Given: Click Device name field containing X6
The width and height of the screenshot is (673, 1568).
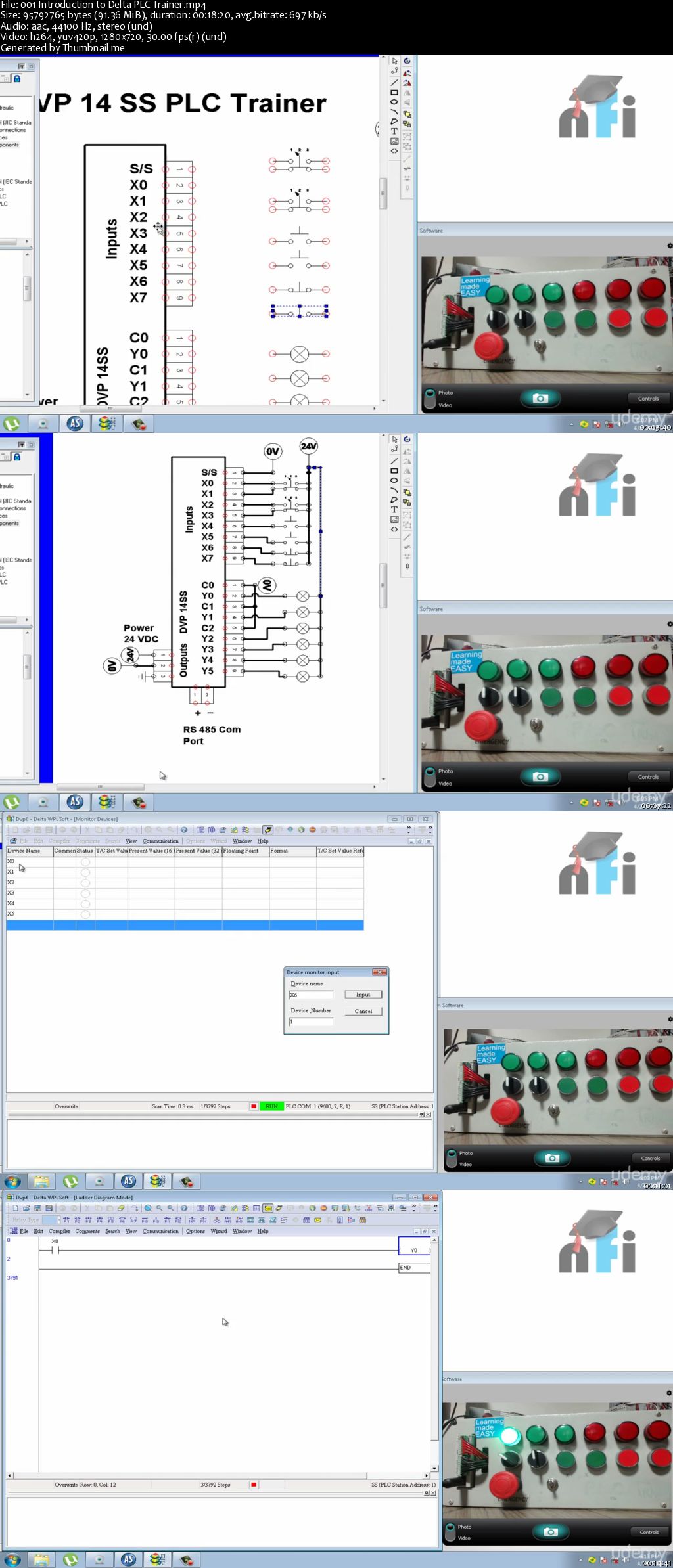Looking at the screenshot, I should pos(311,995).
